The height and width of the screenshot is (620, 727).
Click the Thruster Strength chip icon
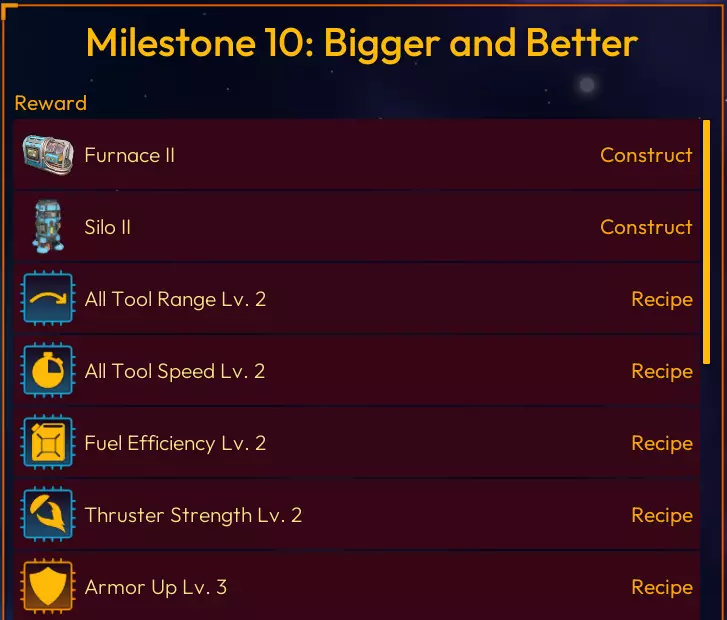(47, 515)
